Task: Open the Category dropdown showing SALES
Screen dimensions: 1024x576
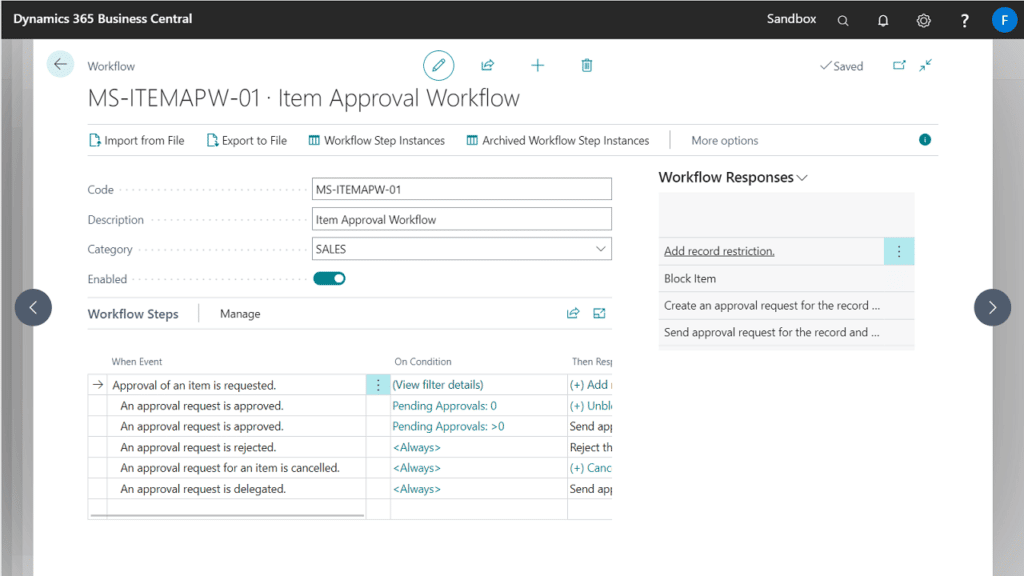Action: pyautogui.click(x=600, y=248)
